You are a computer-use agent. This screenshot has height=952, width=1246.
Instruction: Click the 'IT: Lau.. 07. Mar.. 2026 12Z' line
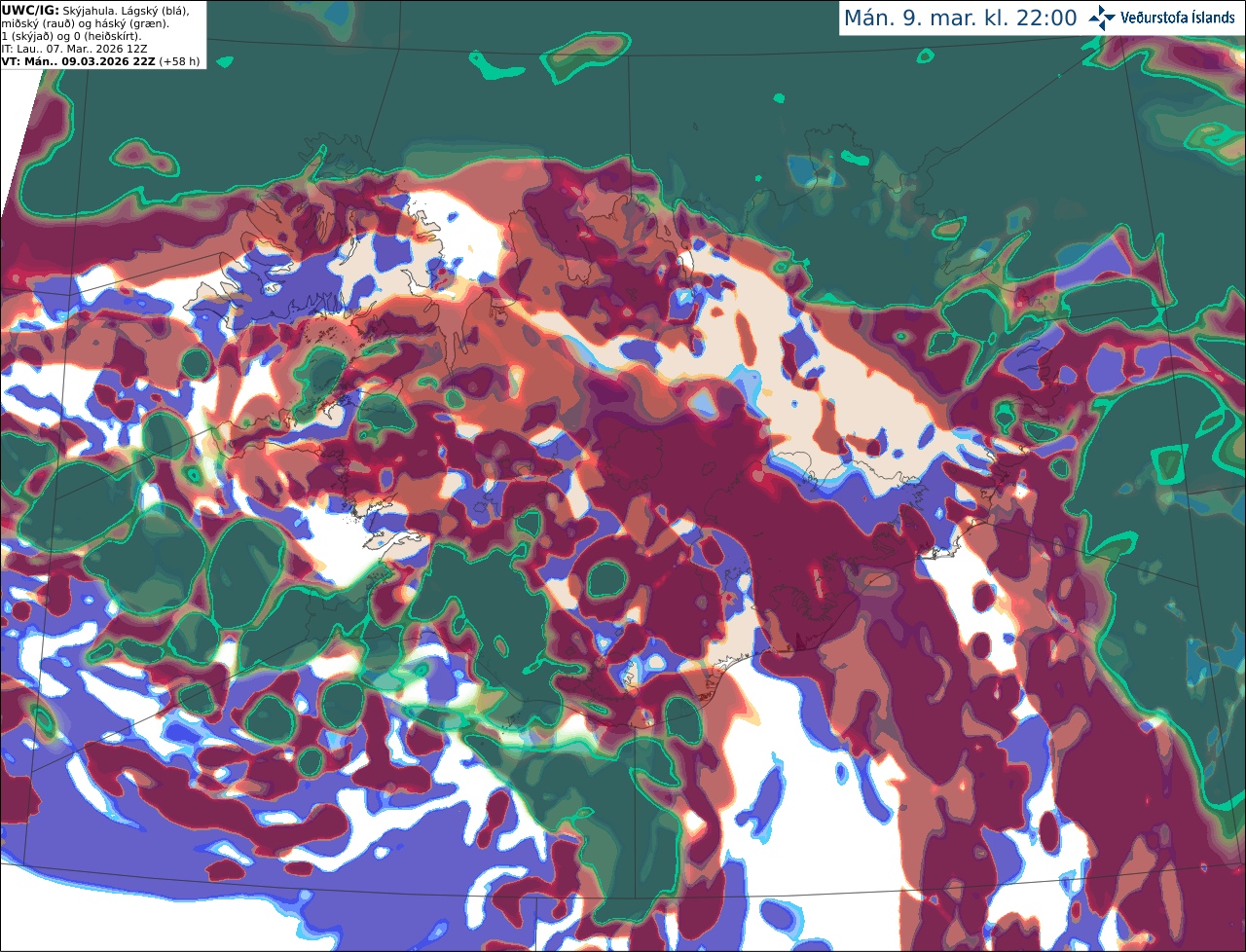[x=74, y=49]
